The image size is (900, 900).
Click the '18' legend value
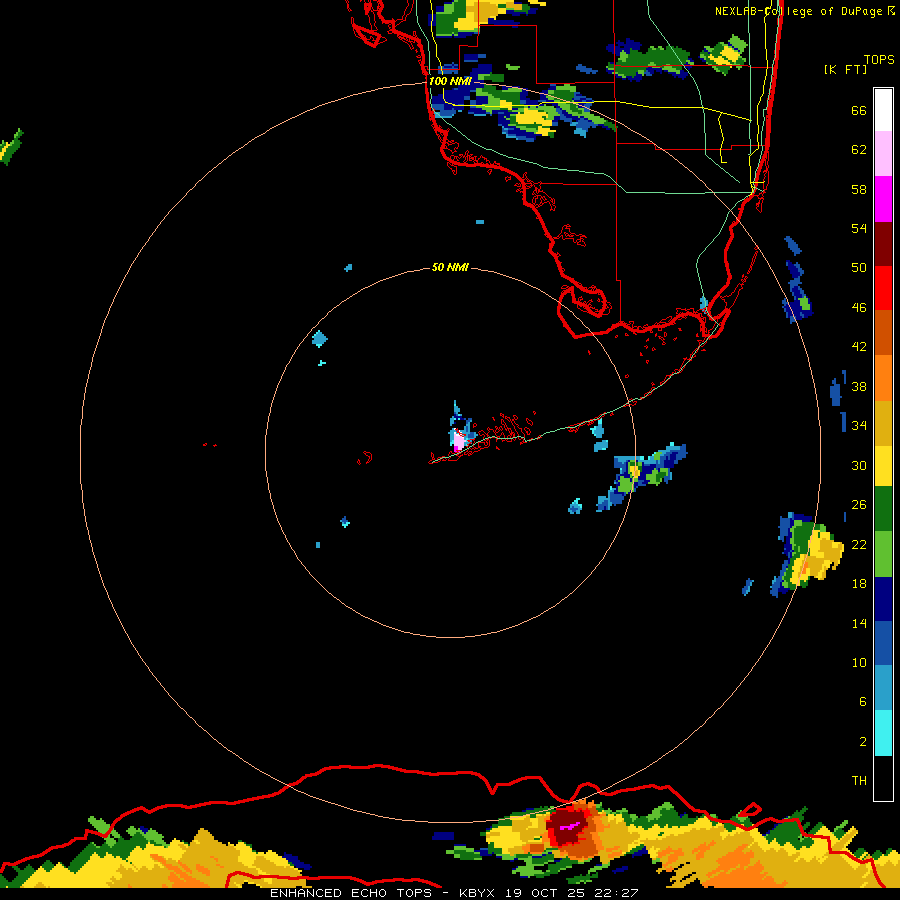coord(859,583)
